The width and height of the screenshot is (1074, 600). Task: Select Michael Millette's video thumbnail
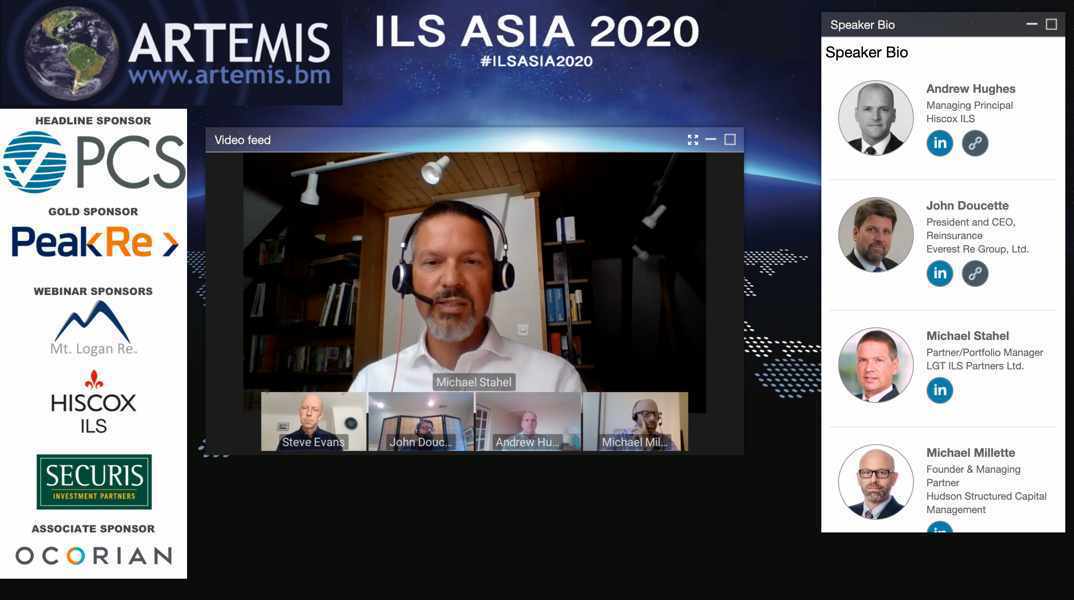pyautogui.click(x=636, y=423)
